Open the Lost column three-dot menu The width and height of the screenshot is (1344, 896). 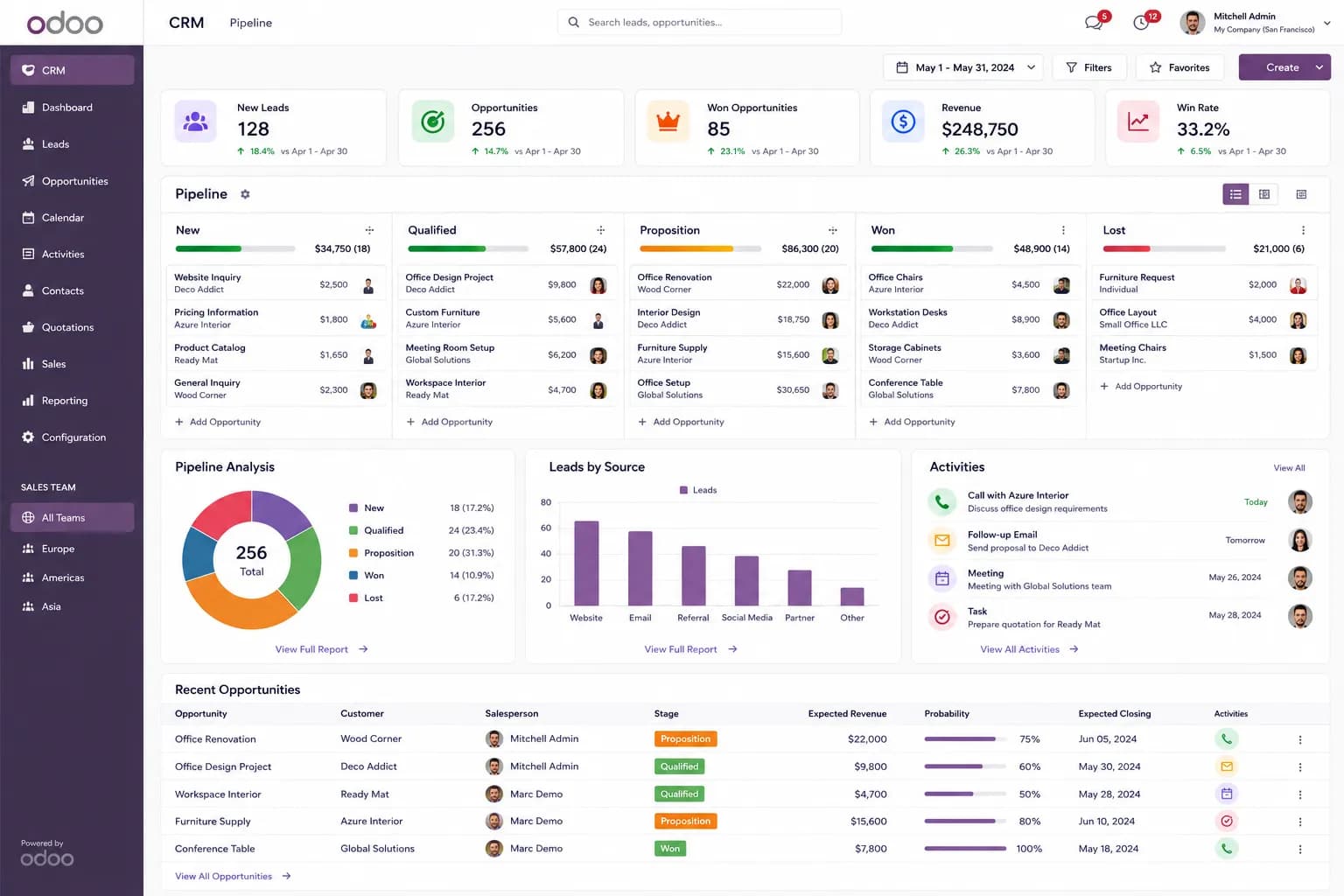(x=1303, y=230)
